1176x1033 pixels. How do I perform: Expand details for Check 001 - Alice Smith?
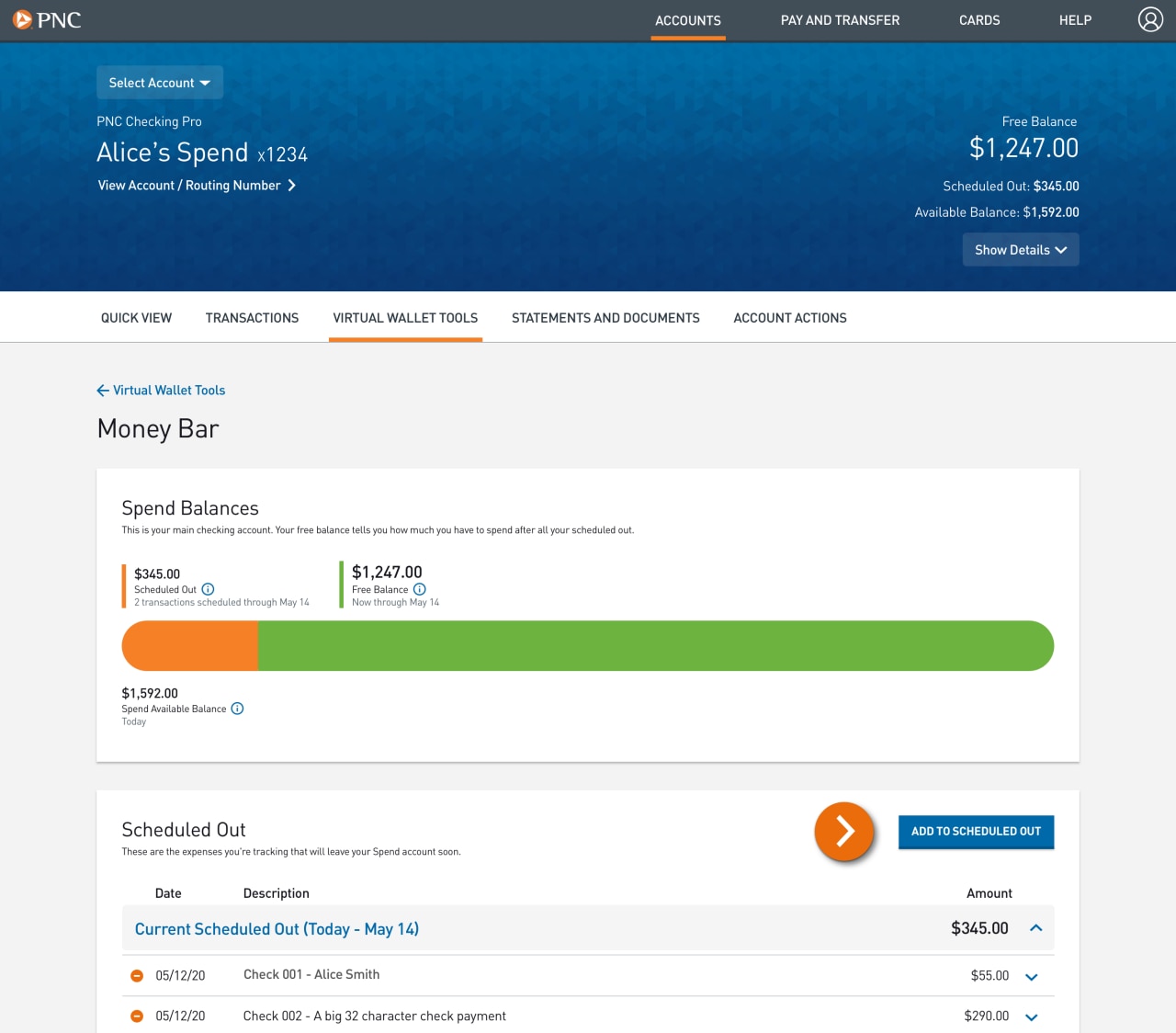(1031, 977)
